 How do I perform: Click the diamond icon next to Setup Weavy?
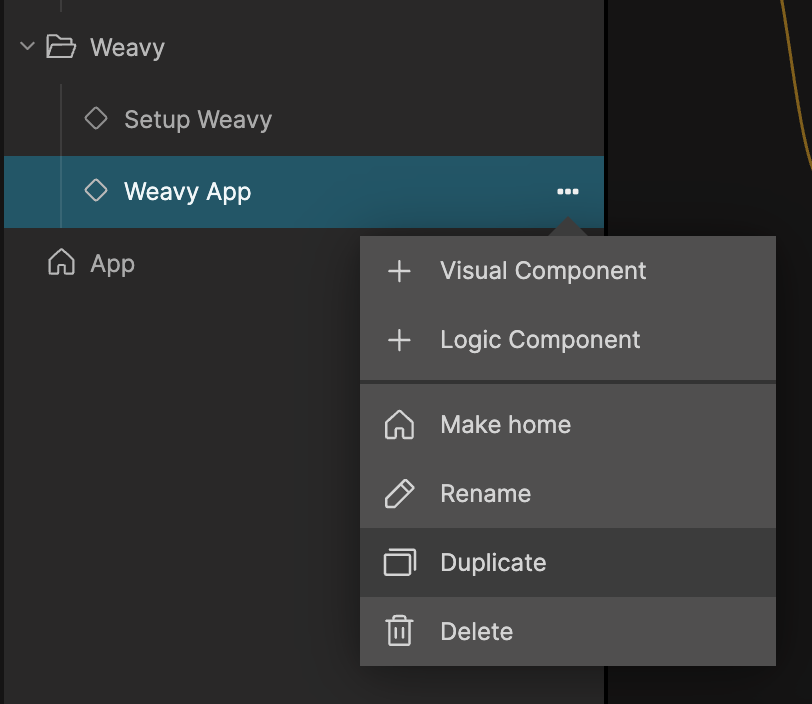pos(96,119)
